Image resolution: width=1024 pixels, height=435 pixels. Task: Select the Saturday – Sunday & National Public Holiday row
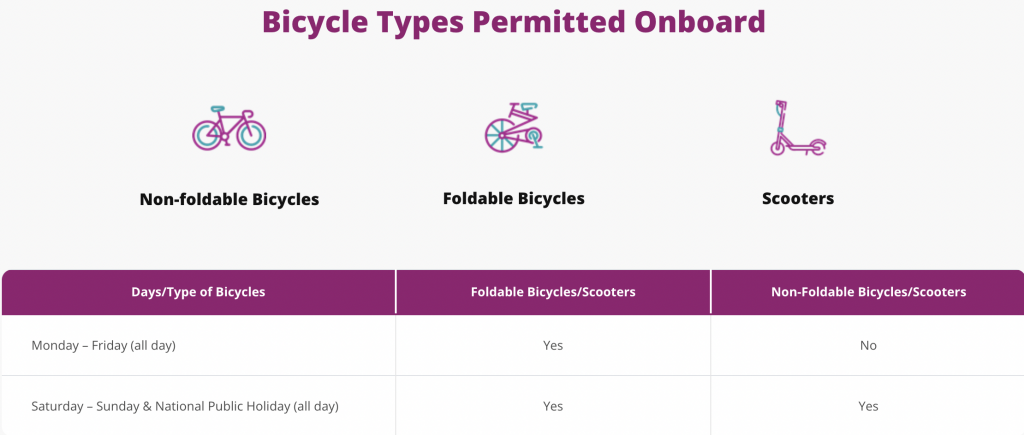point(512,406)
